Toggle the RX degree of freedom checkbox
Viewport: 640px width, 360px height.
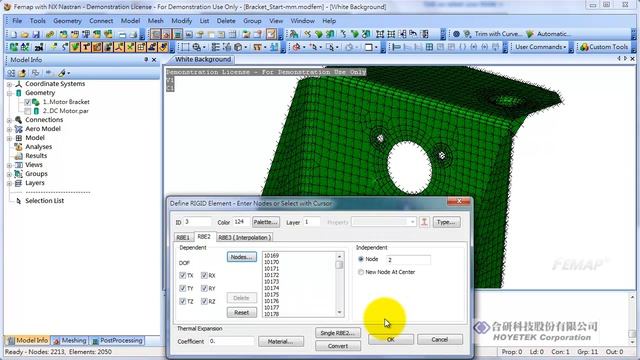pyautogui.click(x=204, y=276)
